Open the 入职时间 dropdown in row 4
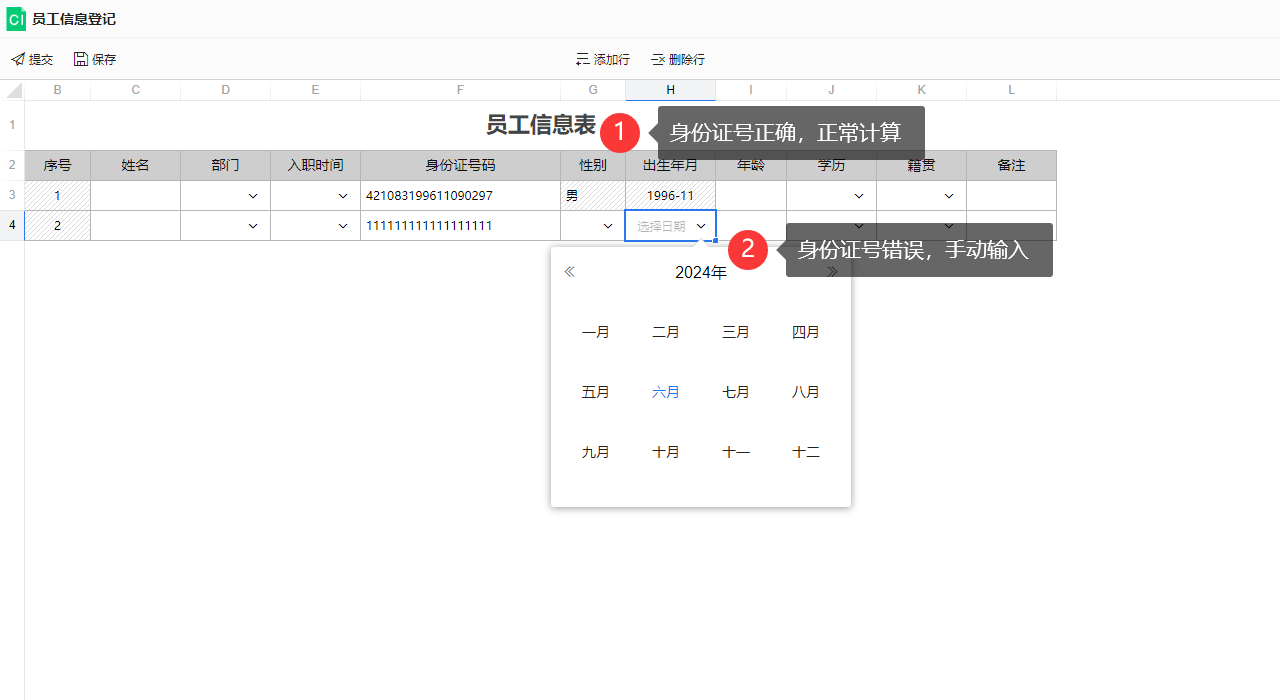Viewport: 1280px width, 700px height. pyautogui.click(x=343, y=226)
